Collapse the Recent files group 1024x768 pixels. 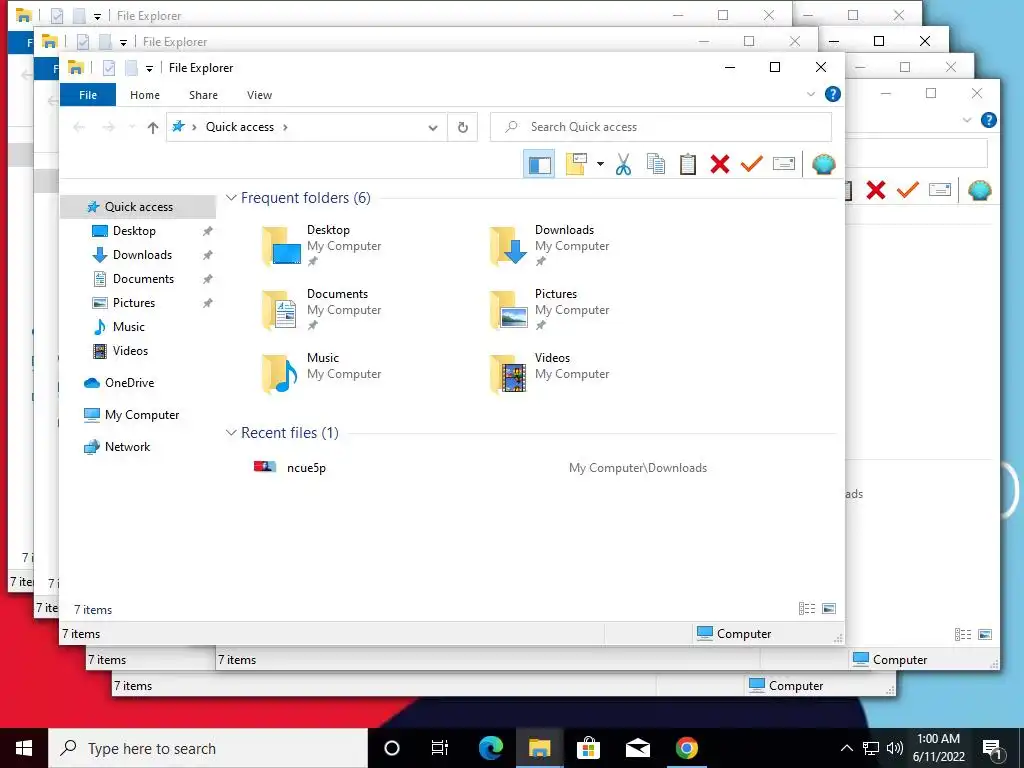click(231, 432)
